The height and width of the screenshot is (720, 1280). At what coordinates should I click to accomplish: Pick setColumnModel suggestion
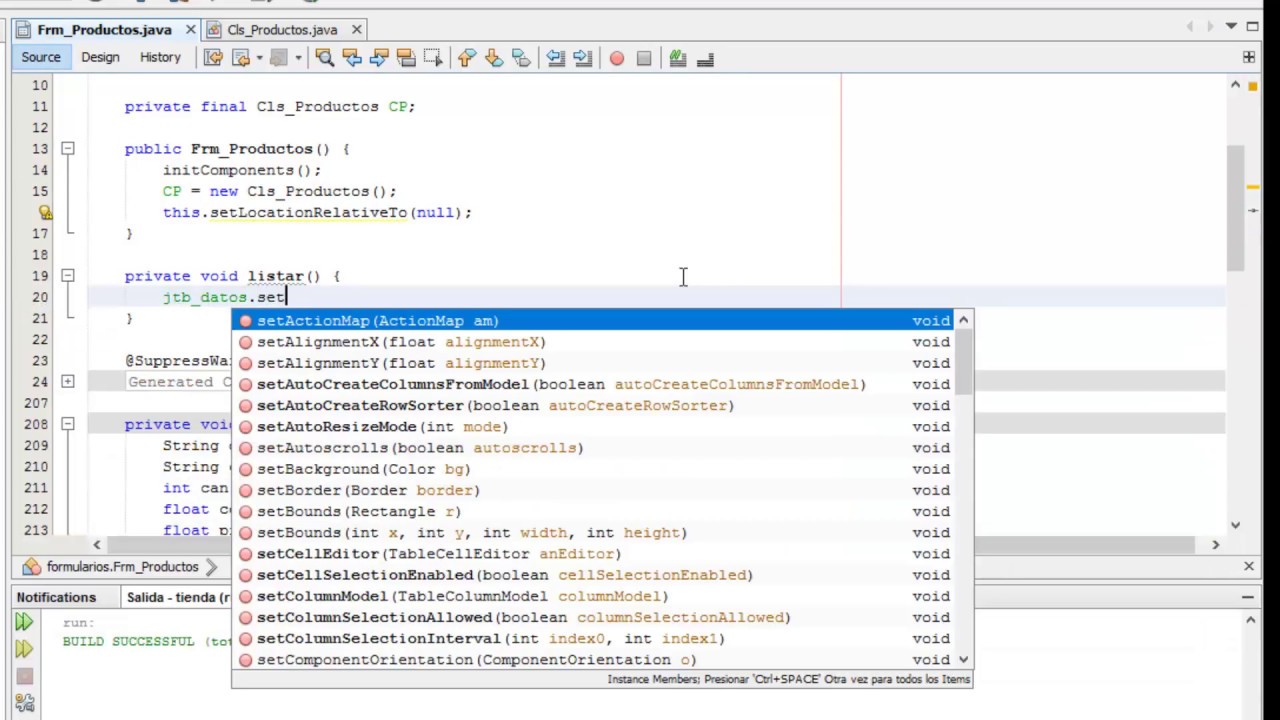tap(592, 596)
